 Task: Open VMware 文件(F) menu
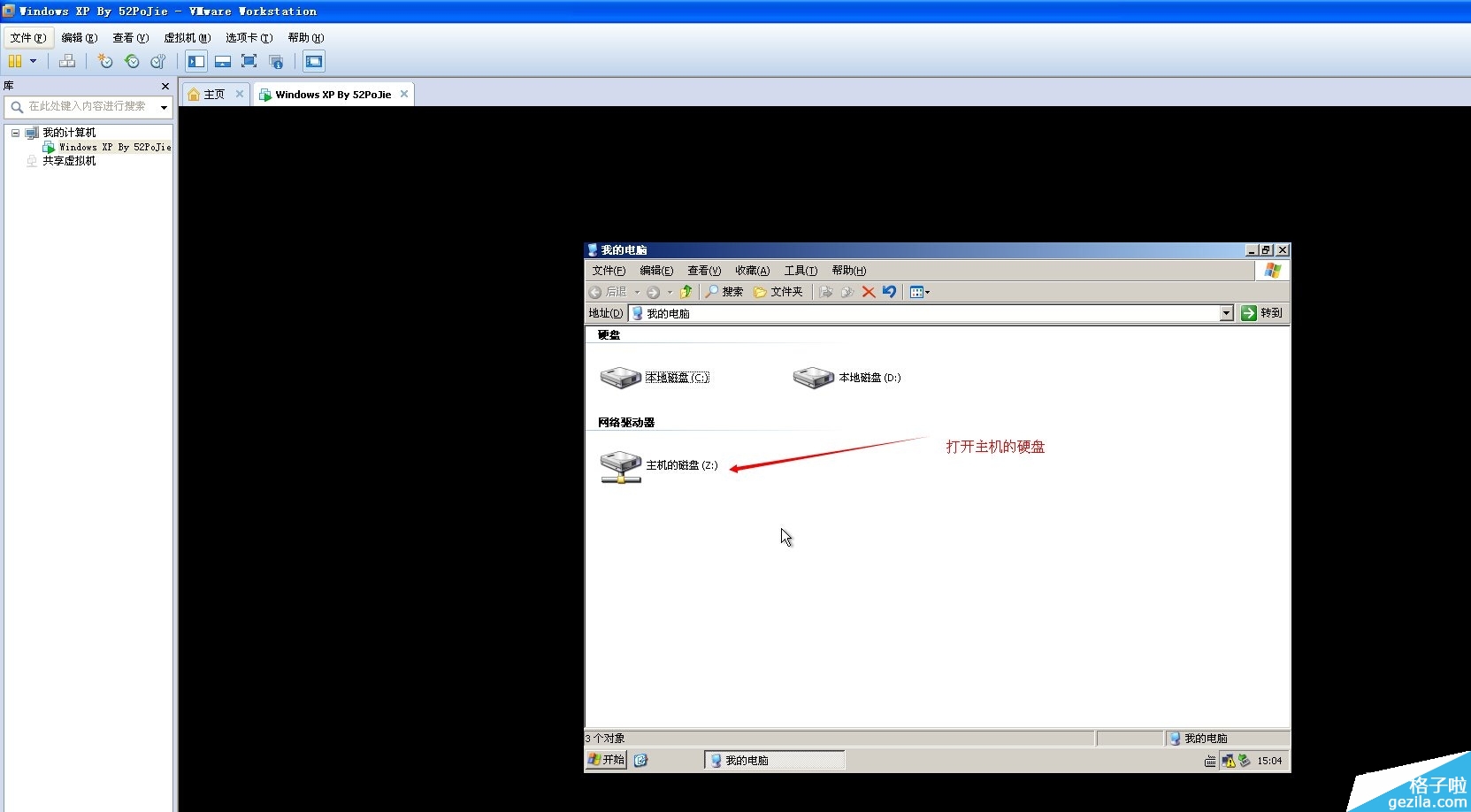pyautogui.click(x=28, y=38)
